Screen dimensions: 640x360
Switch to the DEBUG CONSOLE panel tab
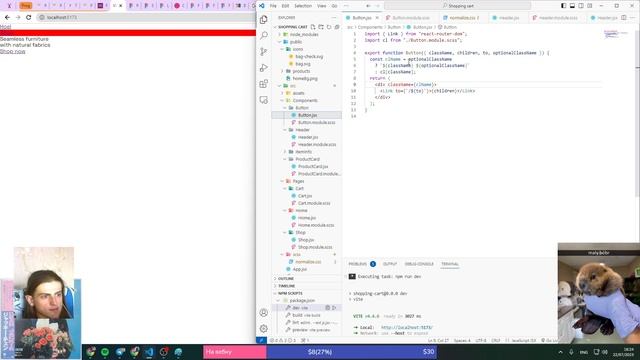pos(419,264)
